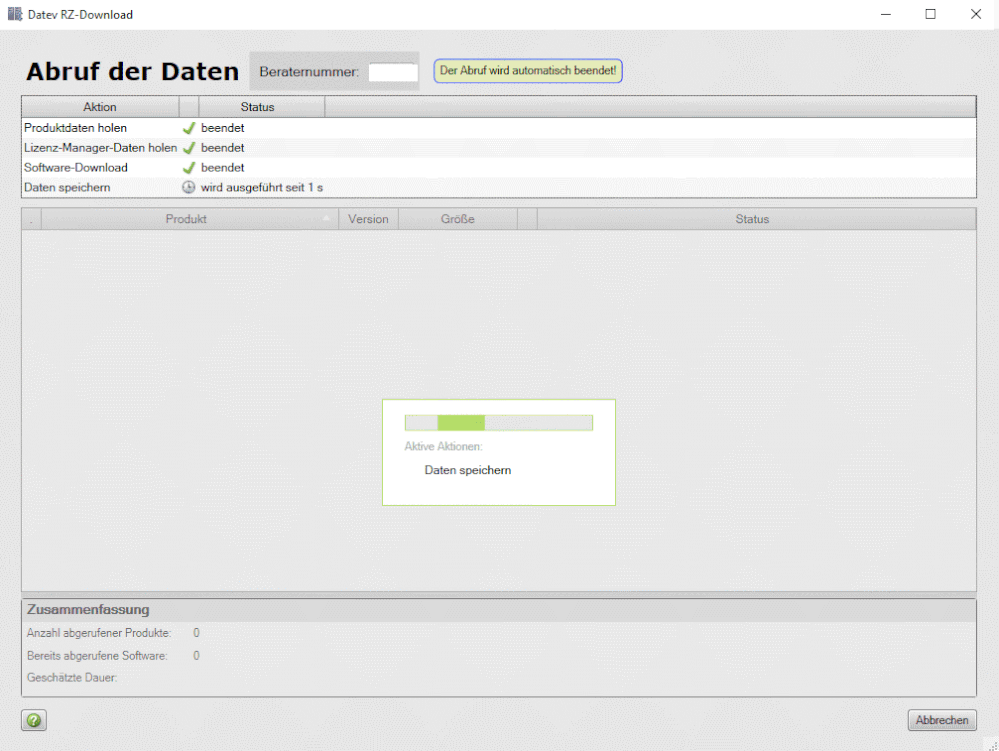Viewport: 999px width, 751px height.
Task: Click the green progress bar
Action: [x=498, y=422]
